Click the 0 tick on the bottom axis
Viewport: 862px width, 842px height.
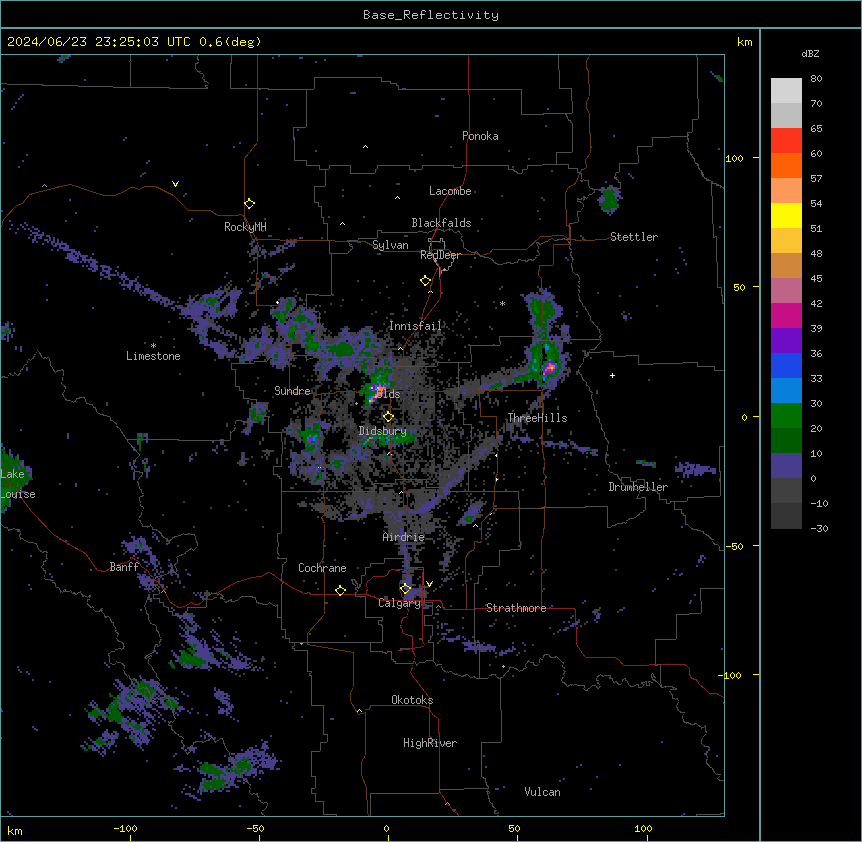[x=386, y=828]
